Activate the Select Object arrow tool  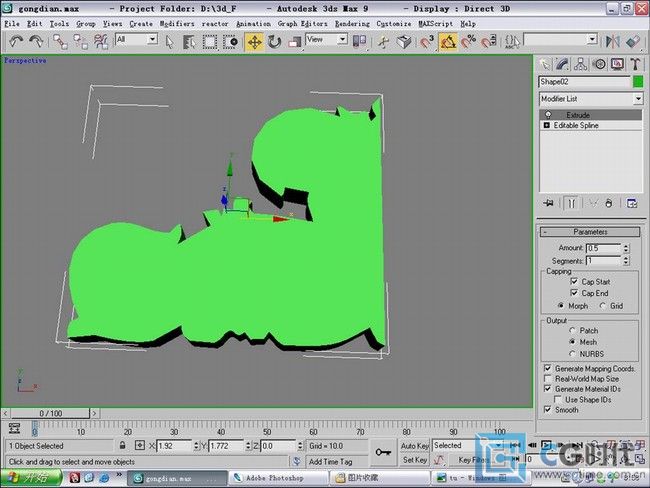[170, 41]
